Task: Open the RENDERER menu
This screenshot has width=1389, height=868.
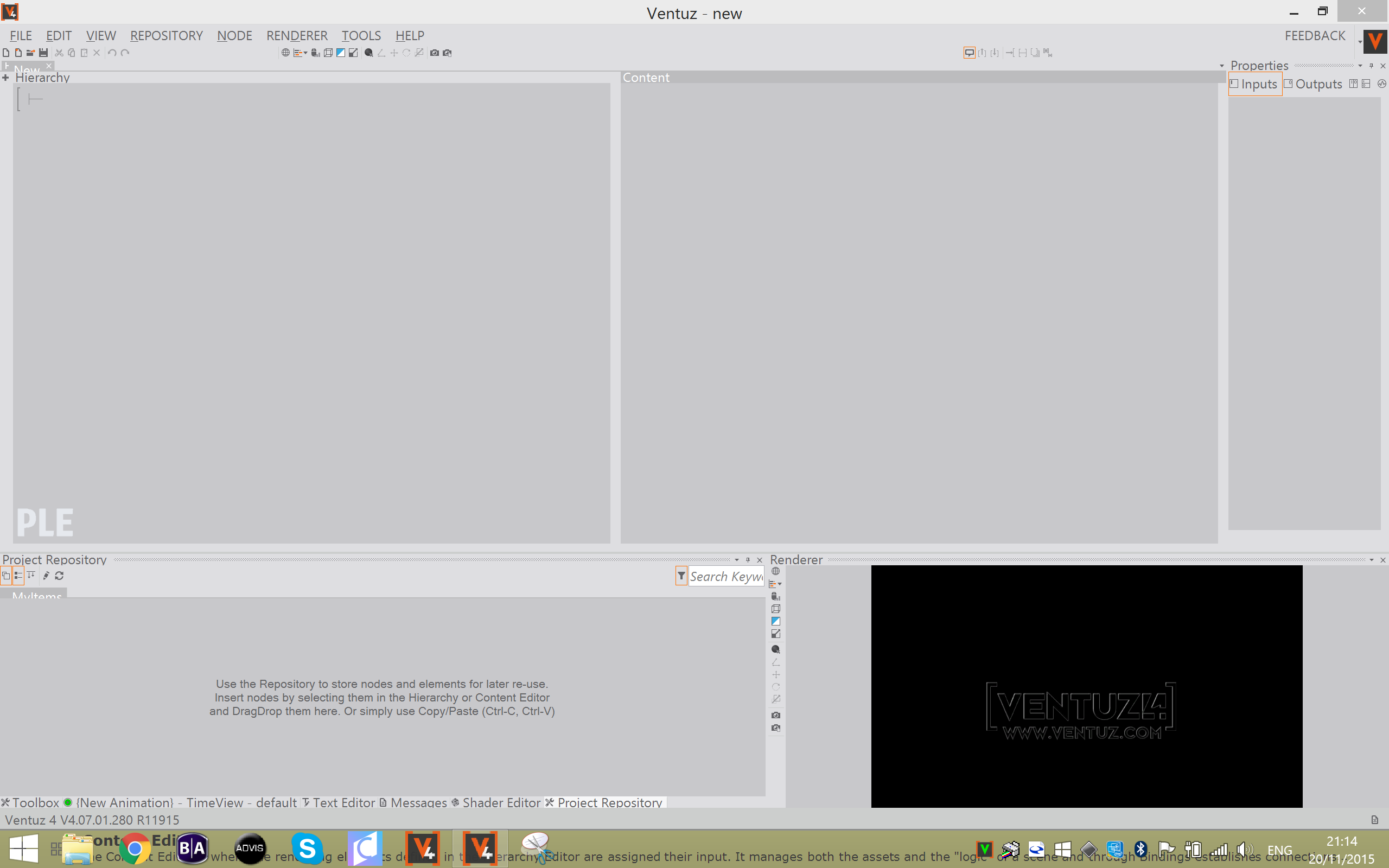Action: click(x=297, y=36)
